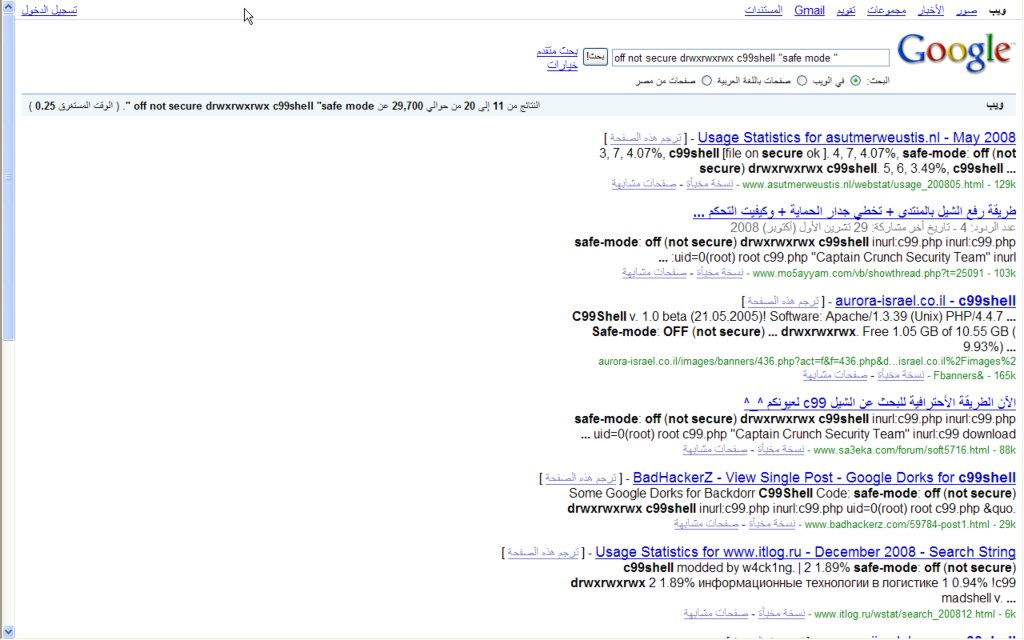Image resolution: width=1024 pixels, height=640 pixels.
Task: Open 'Usage Statistics for www.itlog.ru - December 2008' result
Action: click(x=805, y=552)
